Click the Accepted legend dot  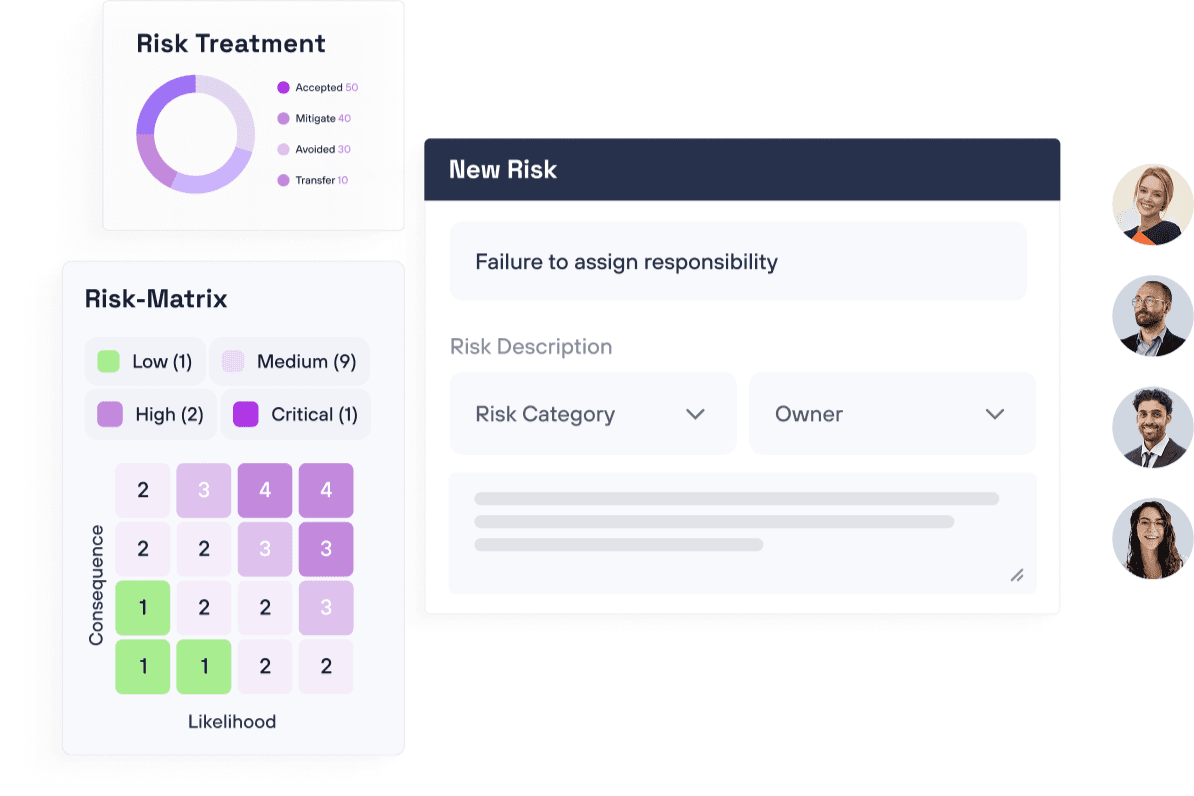[x=283, y=88]
